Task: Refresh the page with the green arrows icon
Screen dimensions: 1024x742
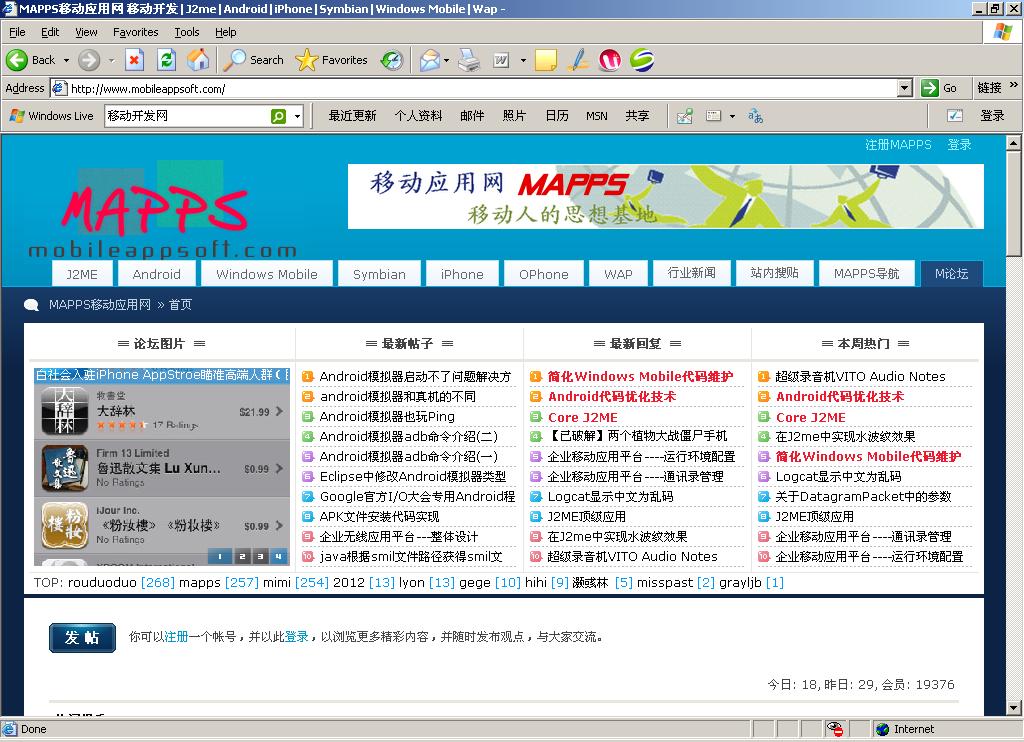Action: 167,60
